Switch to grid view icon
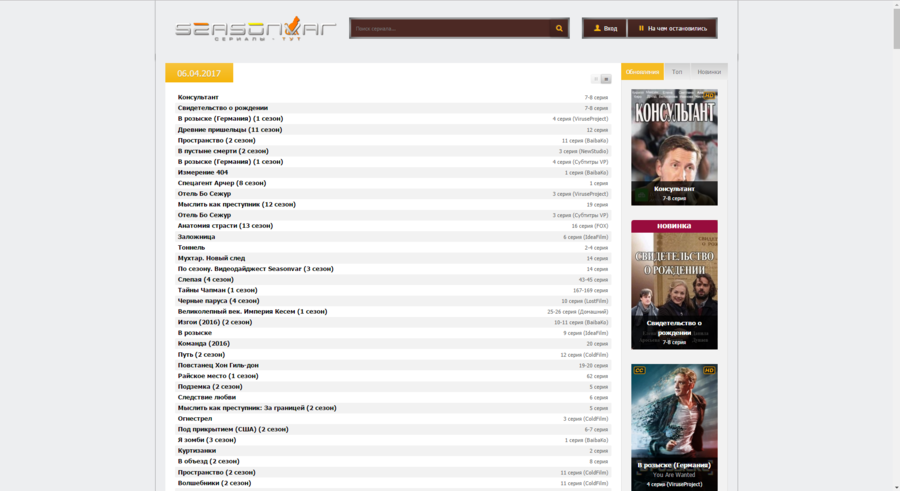900x491 pixels. pos(596,79)
